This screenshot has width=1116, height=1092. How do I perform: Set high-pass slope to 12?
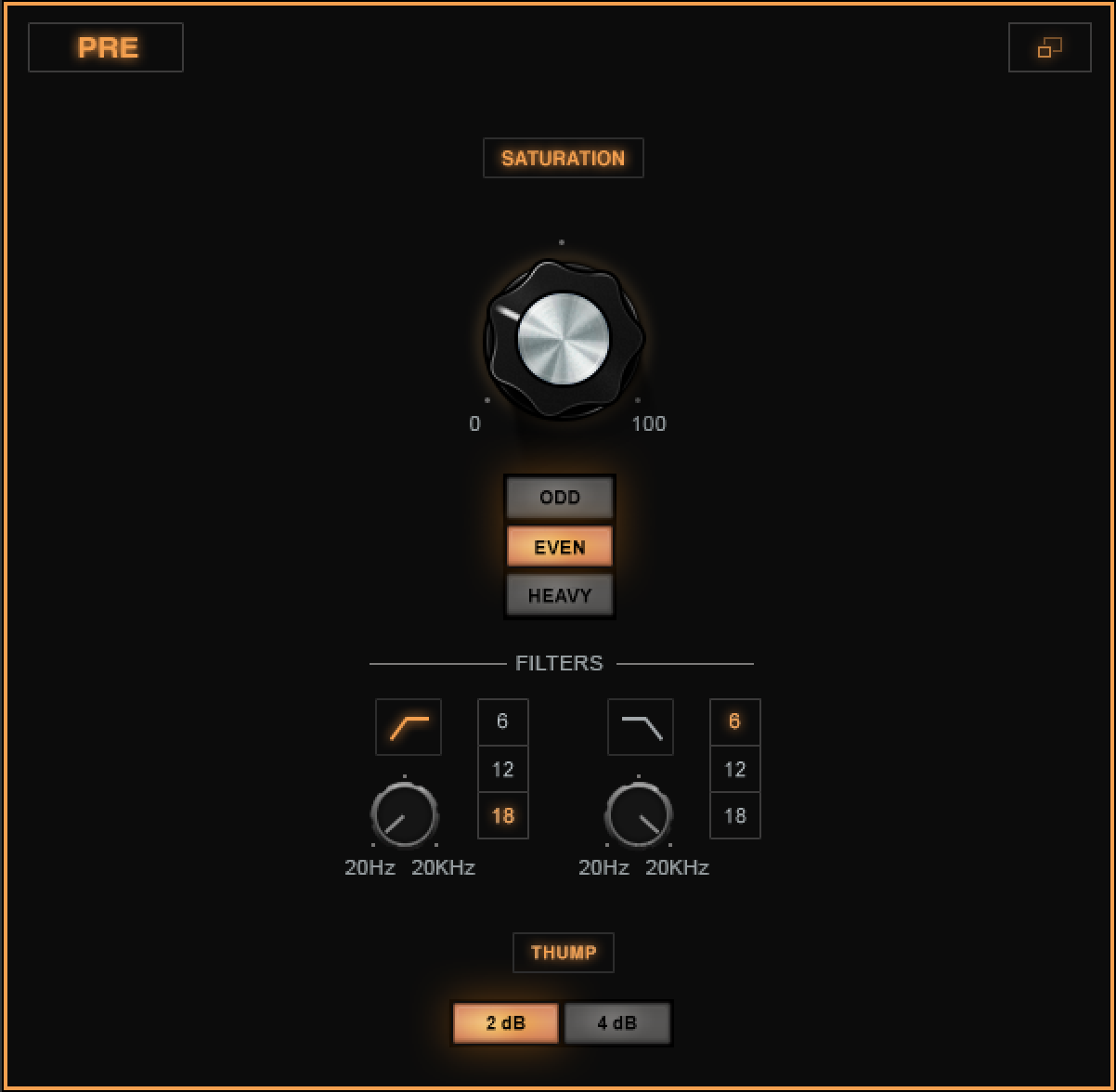coord(503,769)
